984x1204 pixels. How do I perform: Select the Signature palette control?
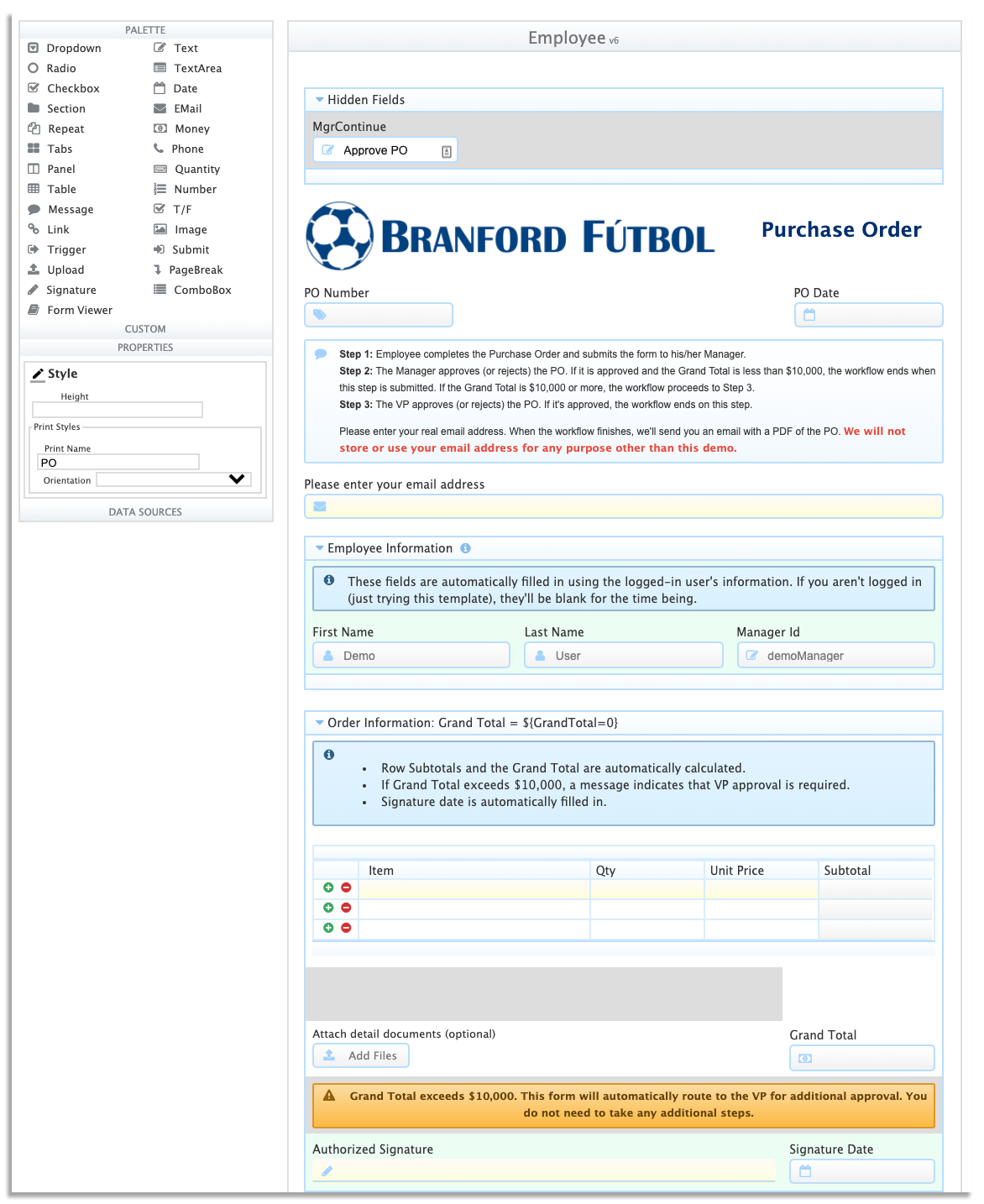61,290
